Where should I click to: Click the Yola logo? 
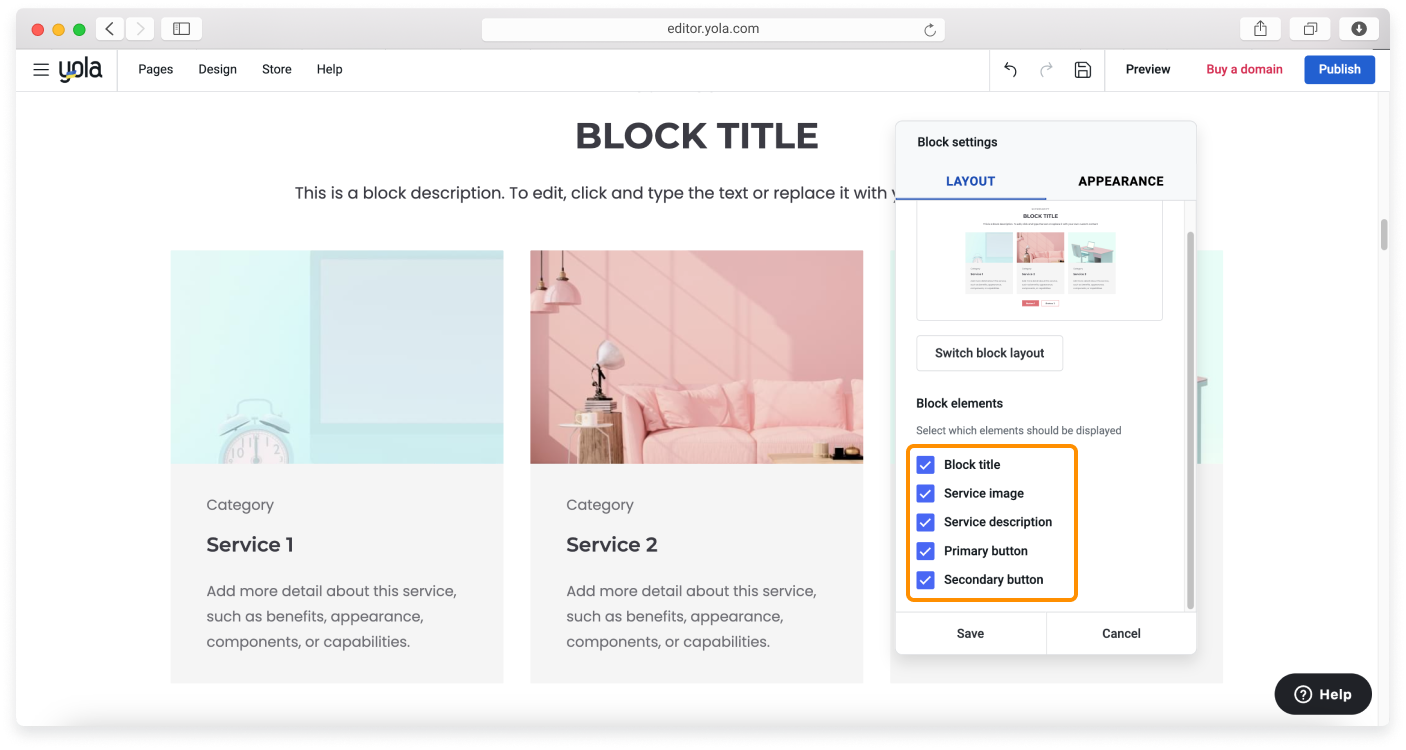point(83,69)
